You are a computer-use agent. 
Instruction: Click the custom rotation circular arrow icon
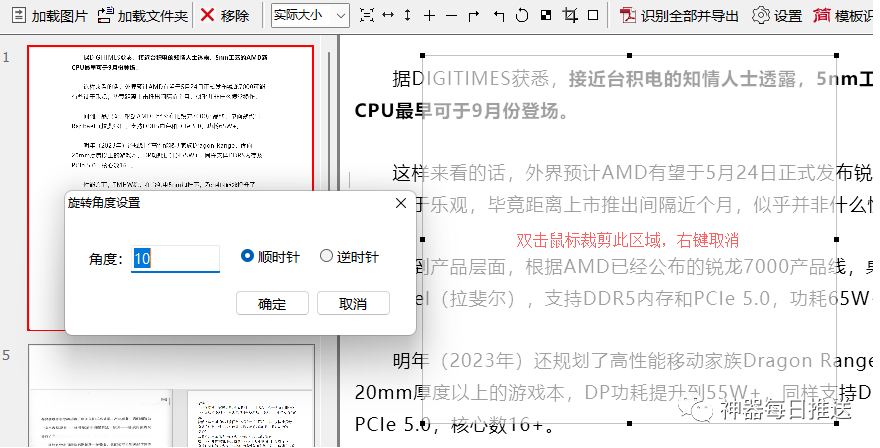click(522, 15)
